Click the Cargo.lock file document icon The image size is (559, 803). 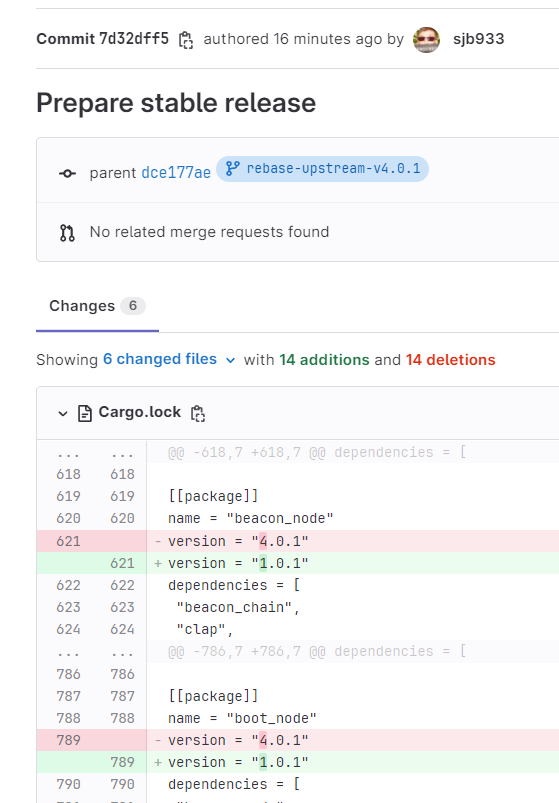click(84, 413)
